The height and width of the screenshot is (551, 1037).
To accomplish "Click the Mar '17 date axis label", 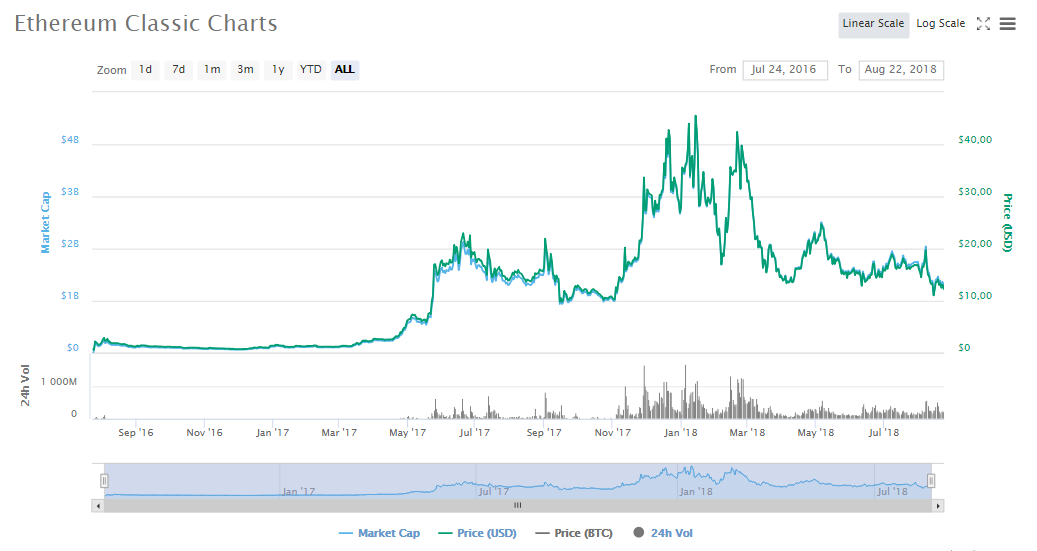I will pos(339,433).
